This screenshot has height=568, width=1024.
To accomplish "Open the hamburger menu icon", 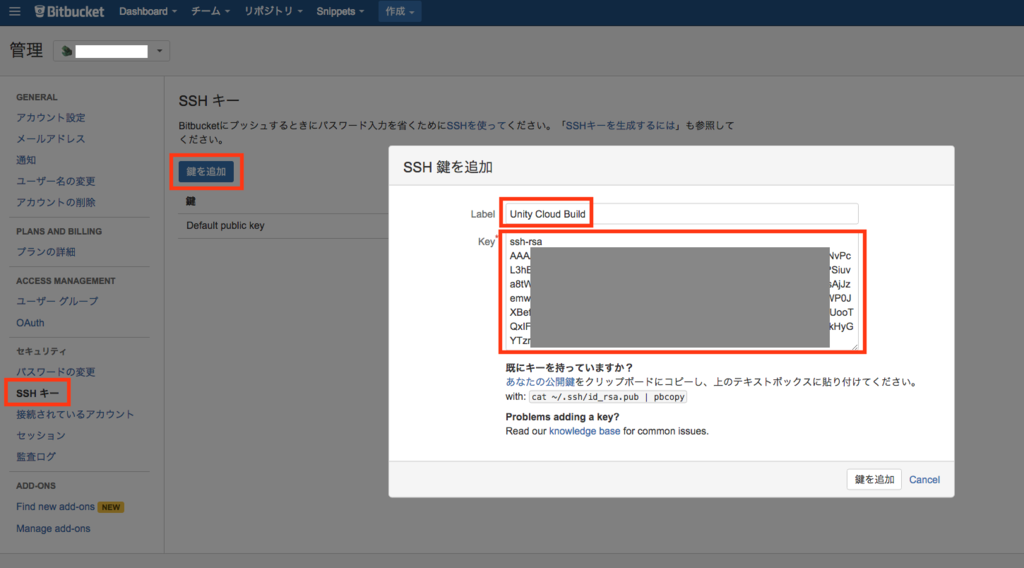I will pyautogui.click(x=14, y=11).
